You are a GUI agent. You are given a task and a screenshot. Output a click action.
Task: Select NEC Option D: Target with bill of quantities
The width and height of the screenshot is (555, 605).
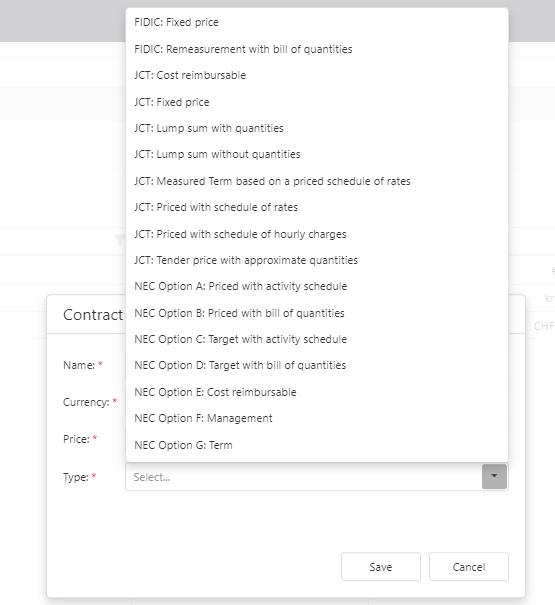click(x=317, y=365)
